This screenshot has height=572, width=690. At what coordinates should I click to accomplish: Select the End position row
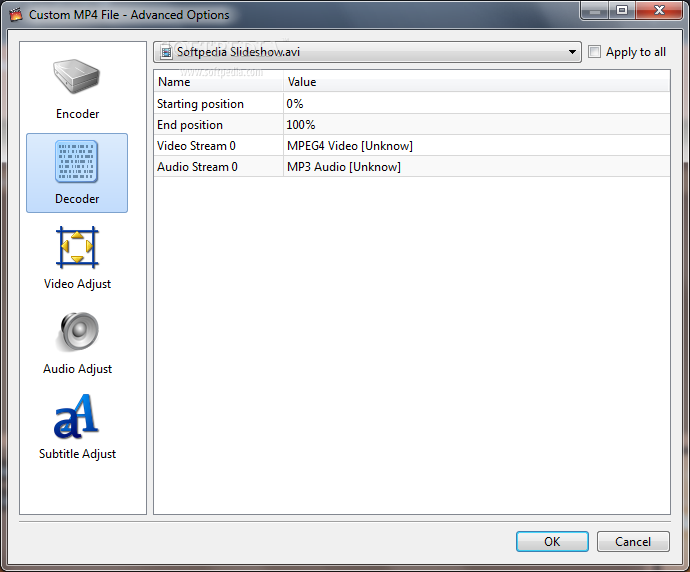pos(412,125)
